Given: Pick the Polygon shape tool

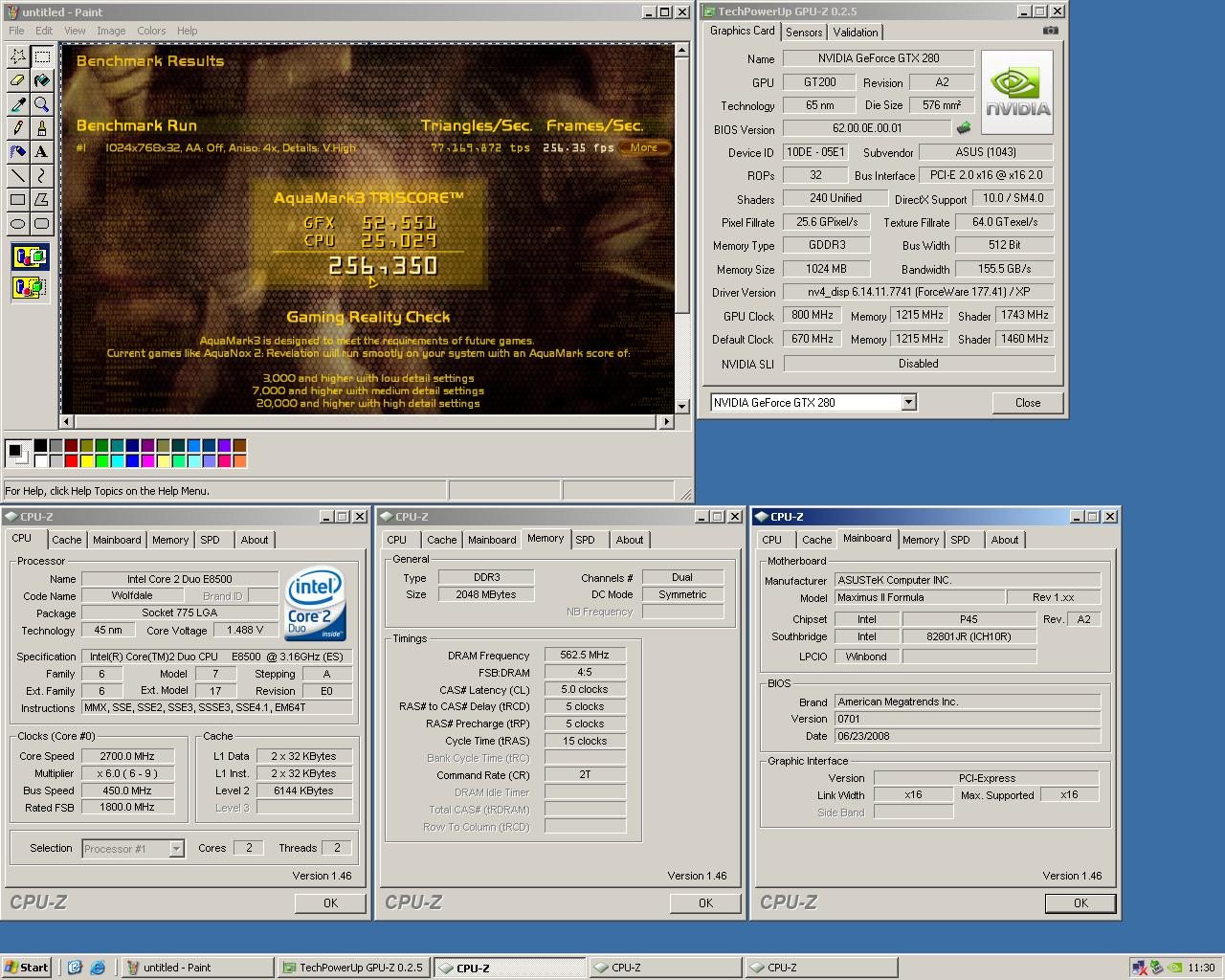Looking at the screenshot, I should coord(42,200).
